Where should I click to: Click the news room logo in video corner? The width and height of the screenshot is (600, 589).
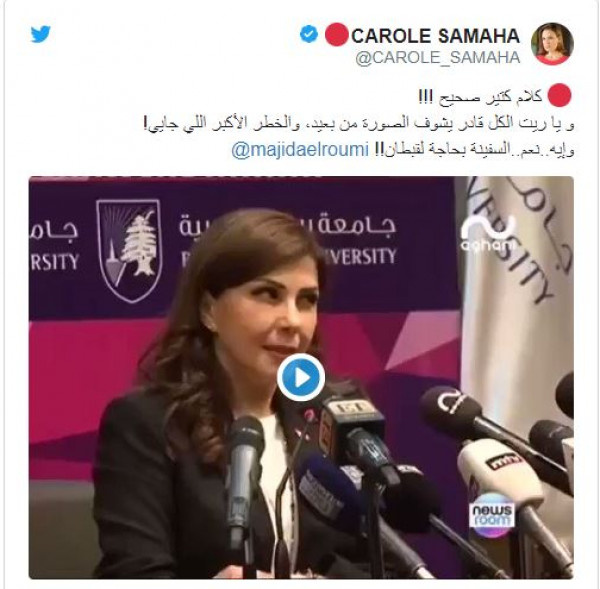[x=492, y=514]
